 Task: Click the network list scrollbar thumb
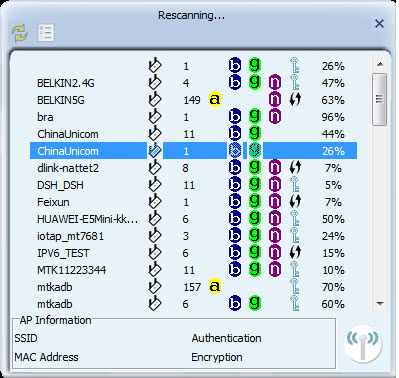pos(380,99)
